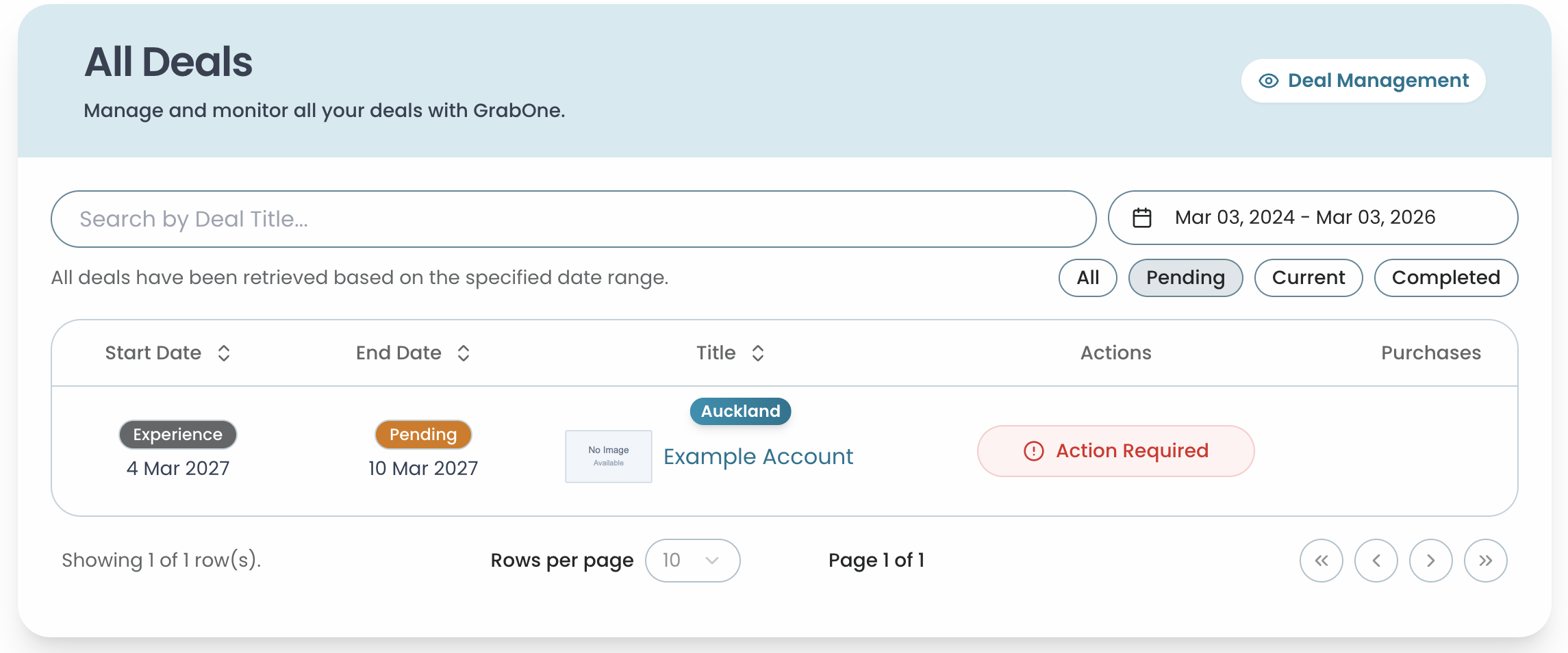The width and height of the screenshot is (1568, 653).
Task: Open the Rows per page dropdown
Action: point(692,561)
